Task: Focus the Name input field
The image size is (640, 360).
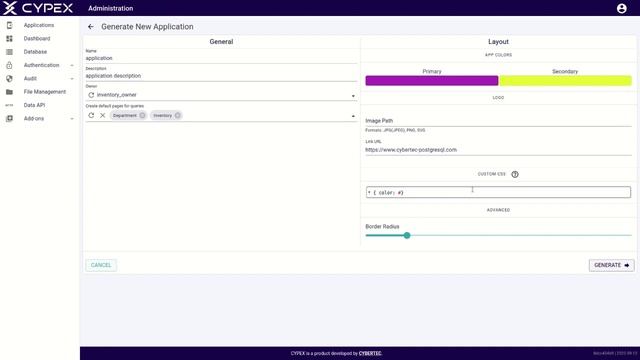Action: pos(221,58)
